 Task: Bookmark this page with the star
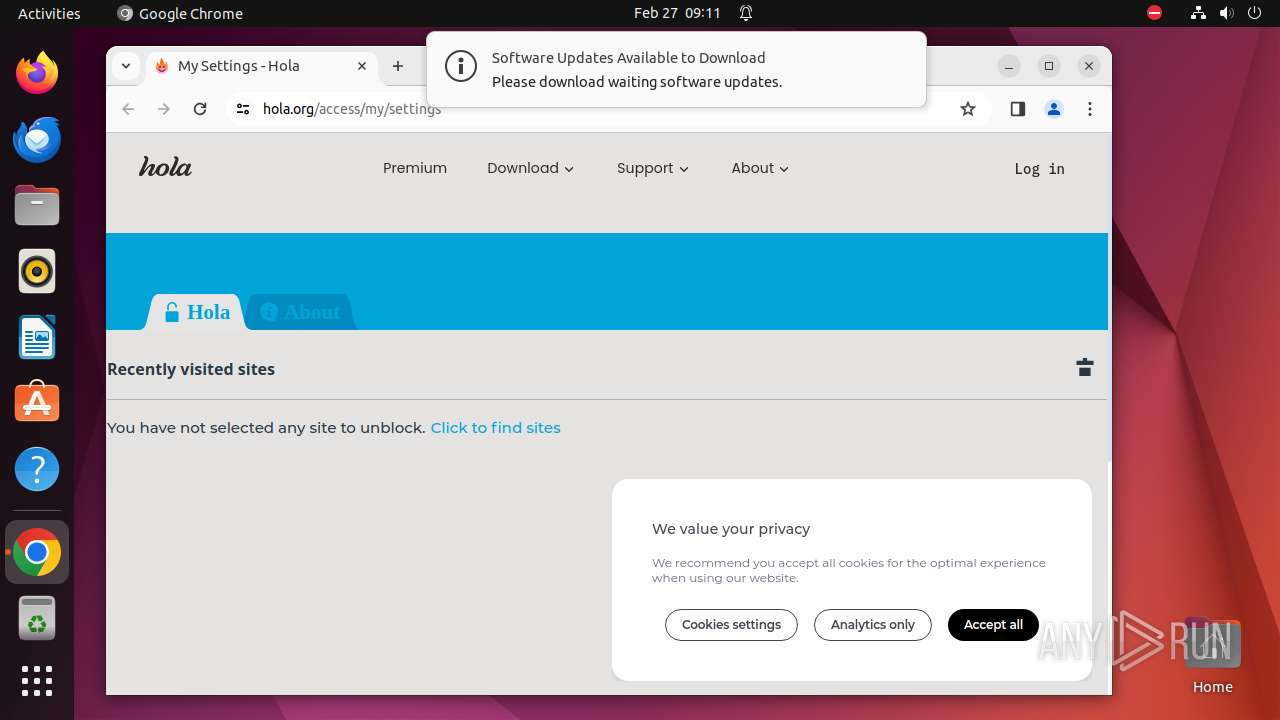(967, 109)
